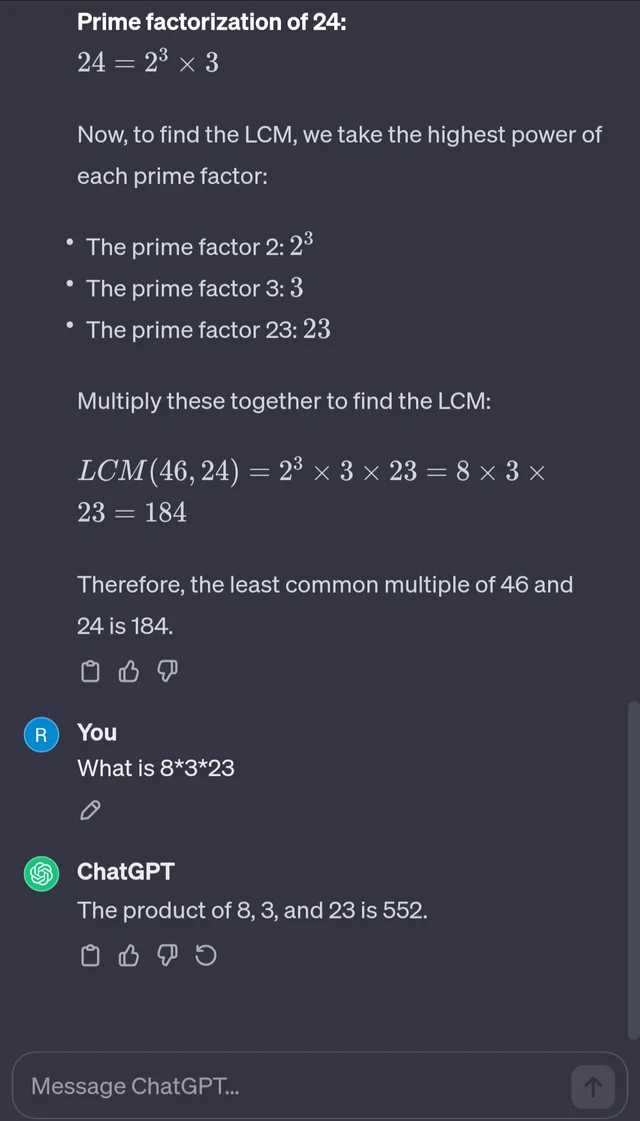Tap the send arrow in the message bar
Screen dimensions: 640x1121
(x=592, y=1086)
